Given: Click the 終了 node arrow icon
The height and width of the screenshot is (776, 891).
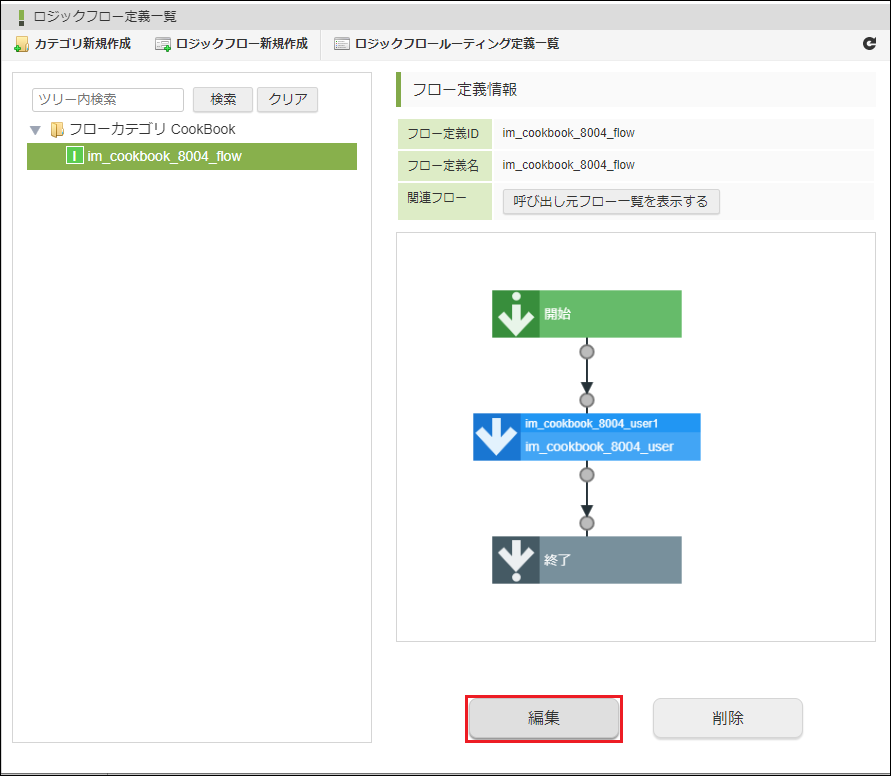Looking at the screenshot, I should (516, 560).
